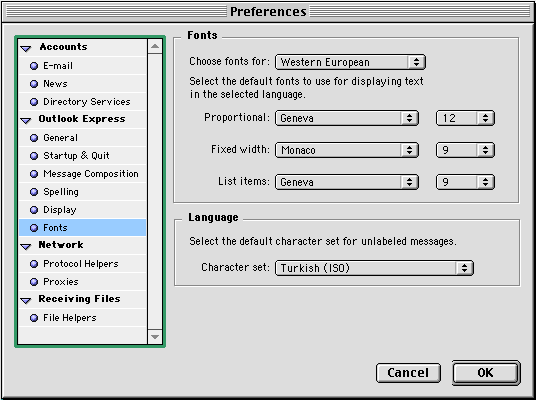Collapse the Outlook Express section triangle
536x400 pixels.
(26, 120)
